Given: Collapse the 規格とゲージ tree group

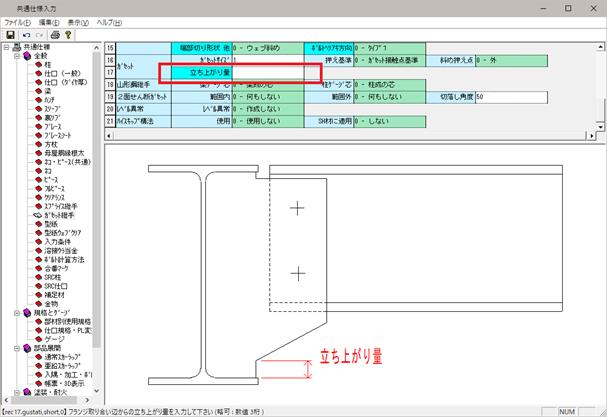Looking at the screenshot, I should click(17, 313).
